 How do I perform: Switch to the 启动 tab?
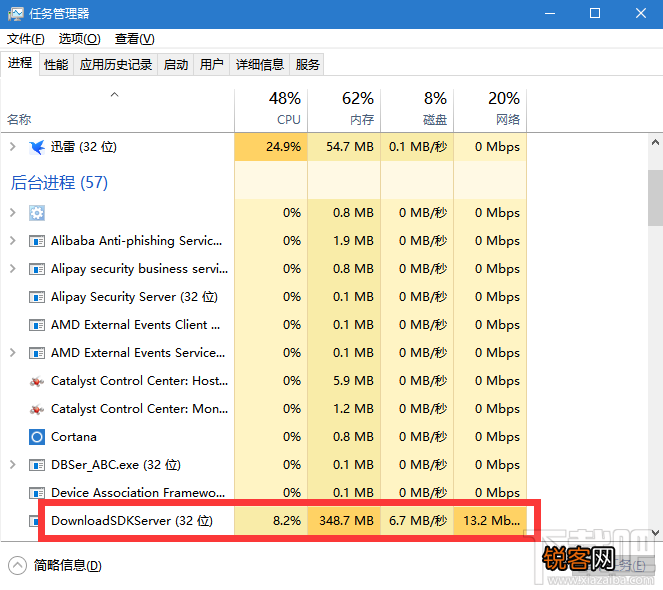(176, 65)
